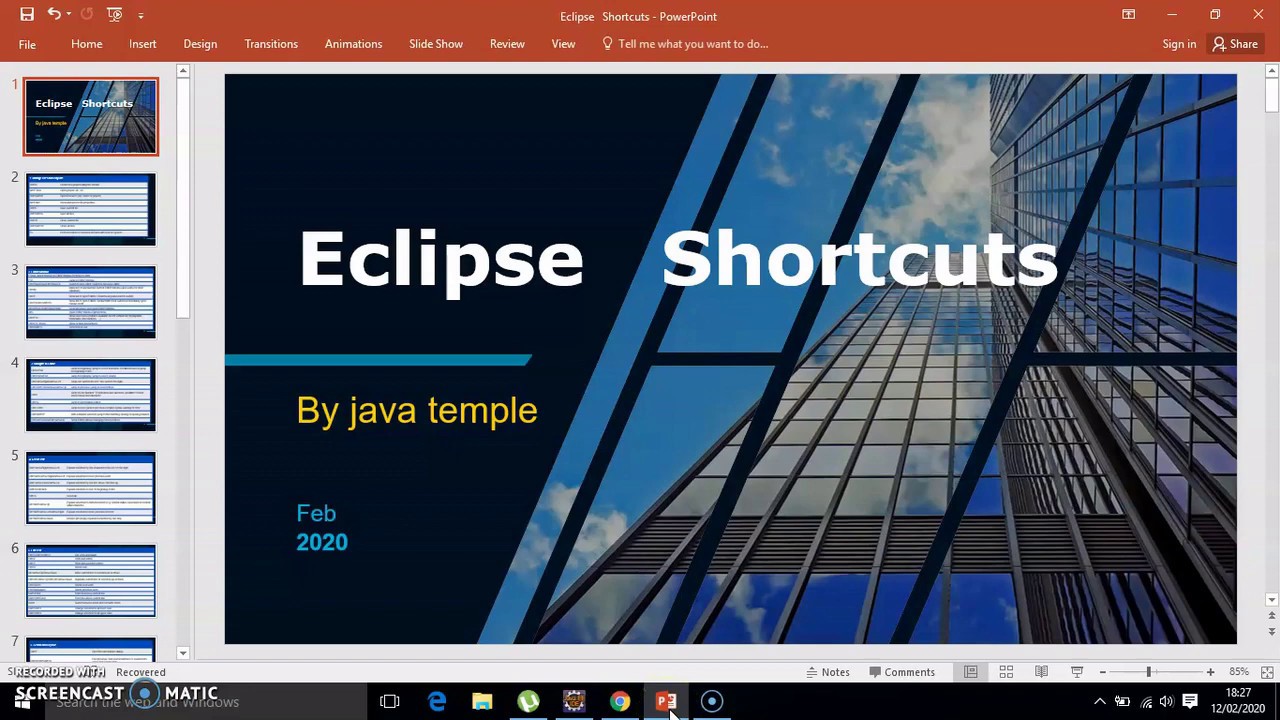Open the Wi-Fi network tray icon

click(1146, 702)
